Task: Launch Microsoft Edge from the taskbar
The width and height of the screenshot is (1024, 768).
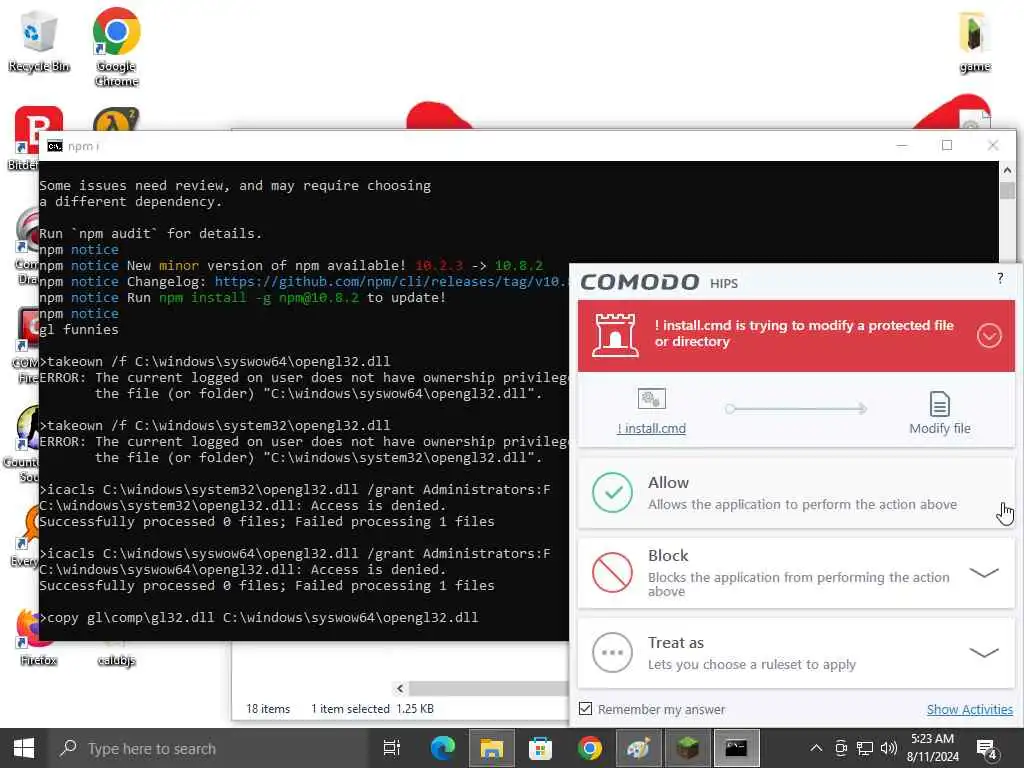Action: (x=442, y=748)
